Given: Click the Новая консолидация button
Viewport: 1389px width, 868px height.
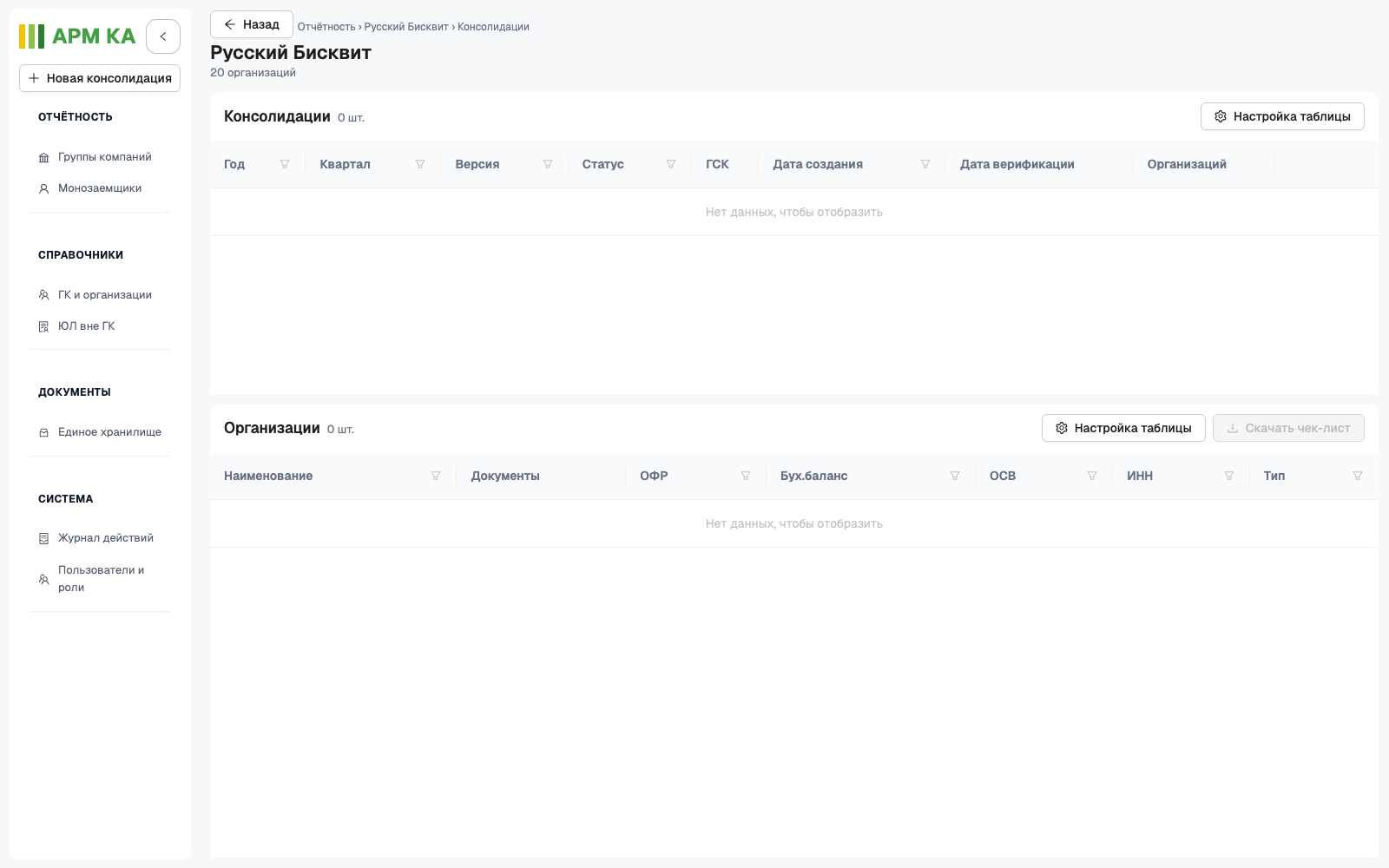Looking at the screenshot, I should click(x=100, y=78).
